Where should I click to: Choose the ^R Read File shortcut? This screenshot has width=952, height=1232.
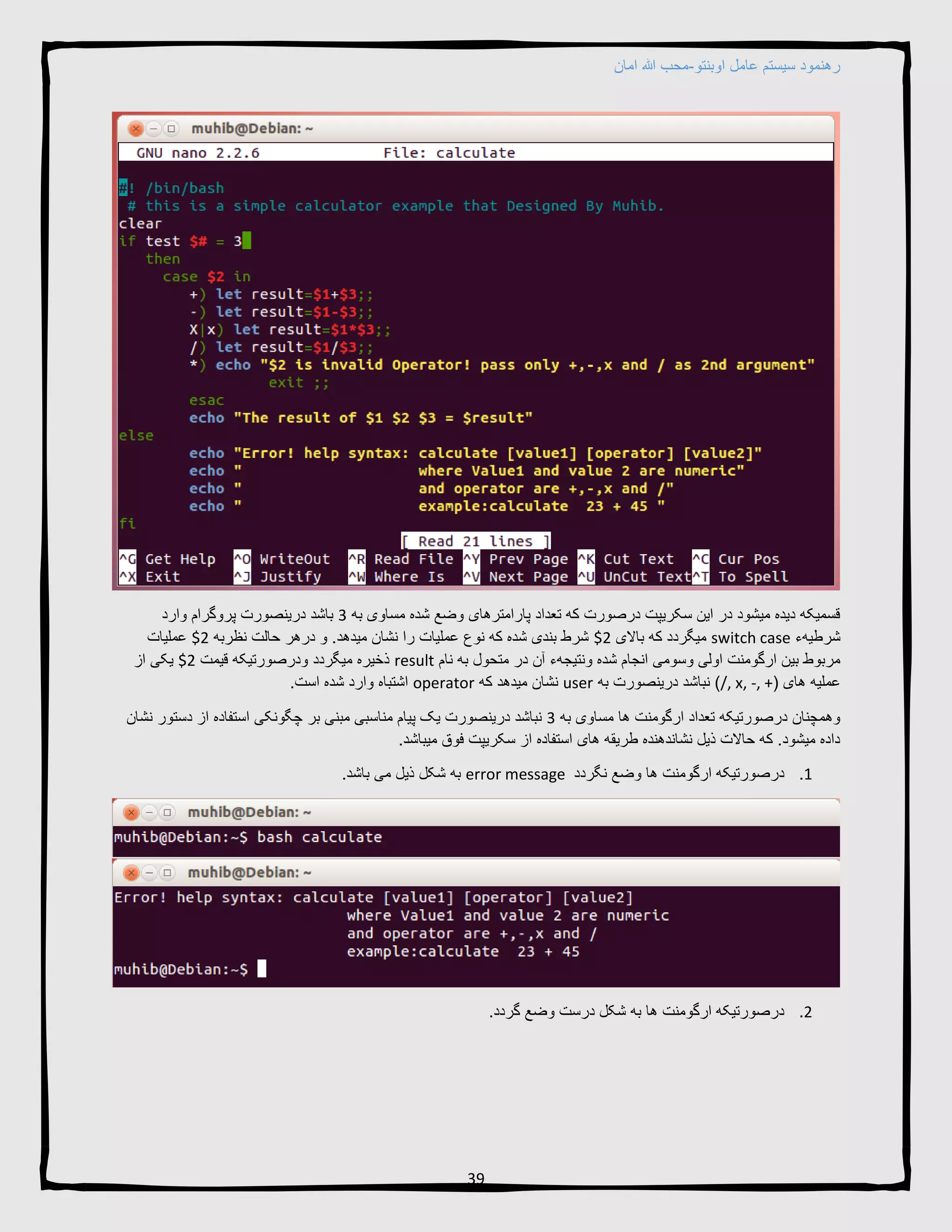point(401,559)
